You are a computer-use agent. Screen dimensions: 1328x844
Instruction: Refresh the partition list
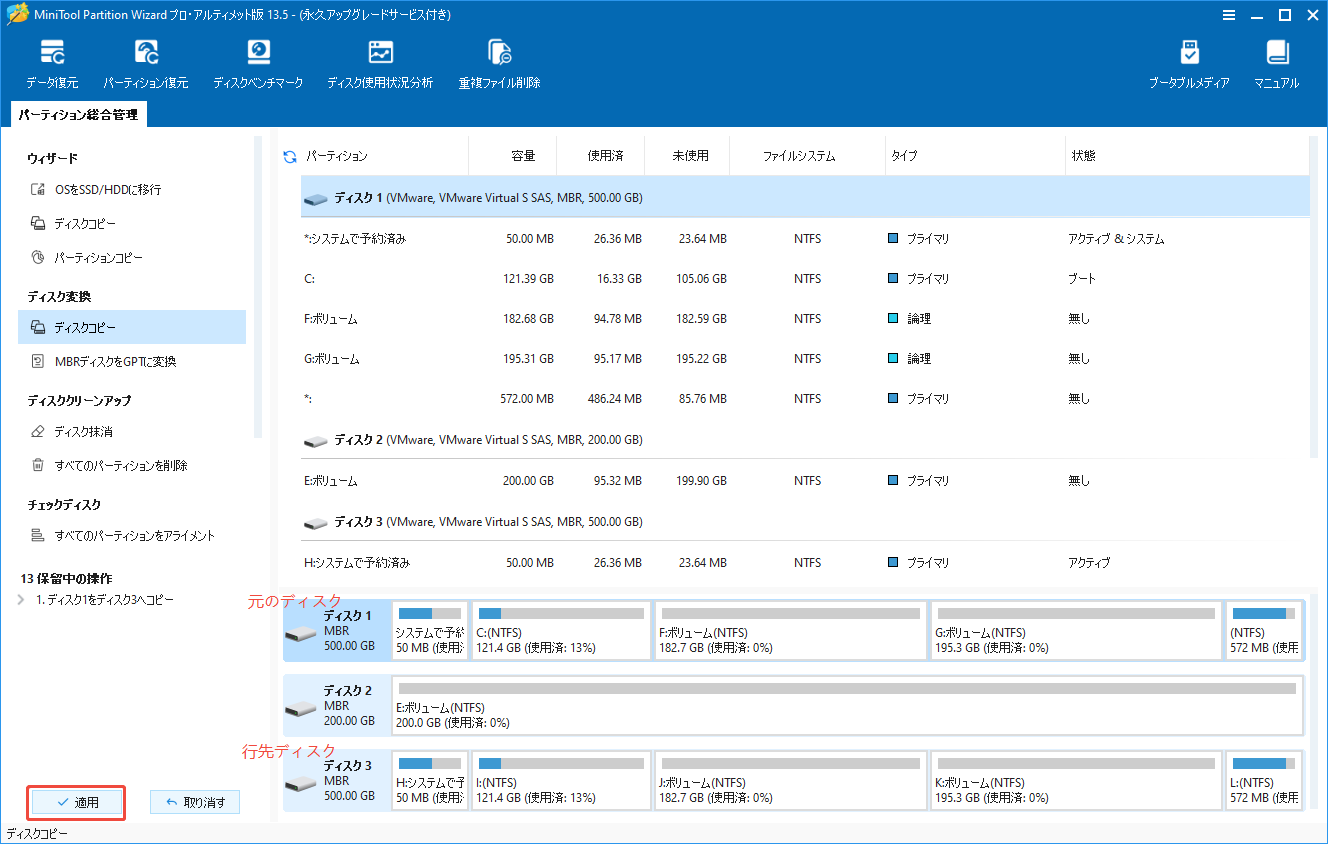287,155
